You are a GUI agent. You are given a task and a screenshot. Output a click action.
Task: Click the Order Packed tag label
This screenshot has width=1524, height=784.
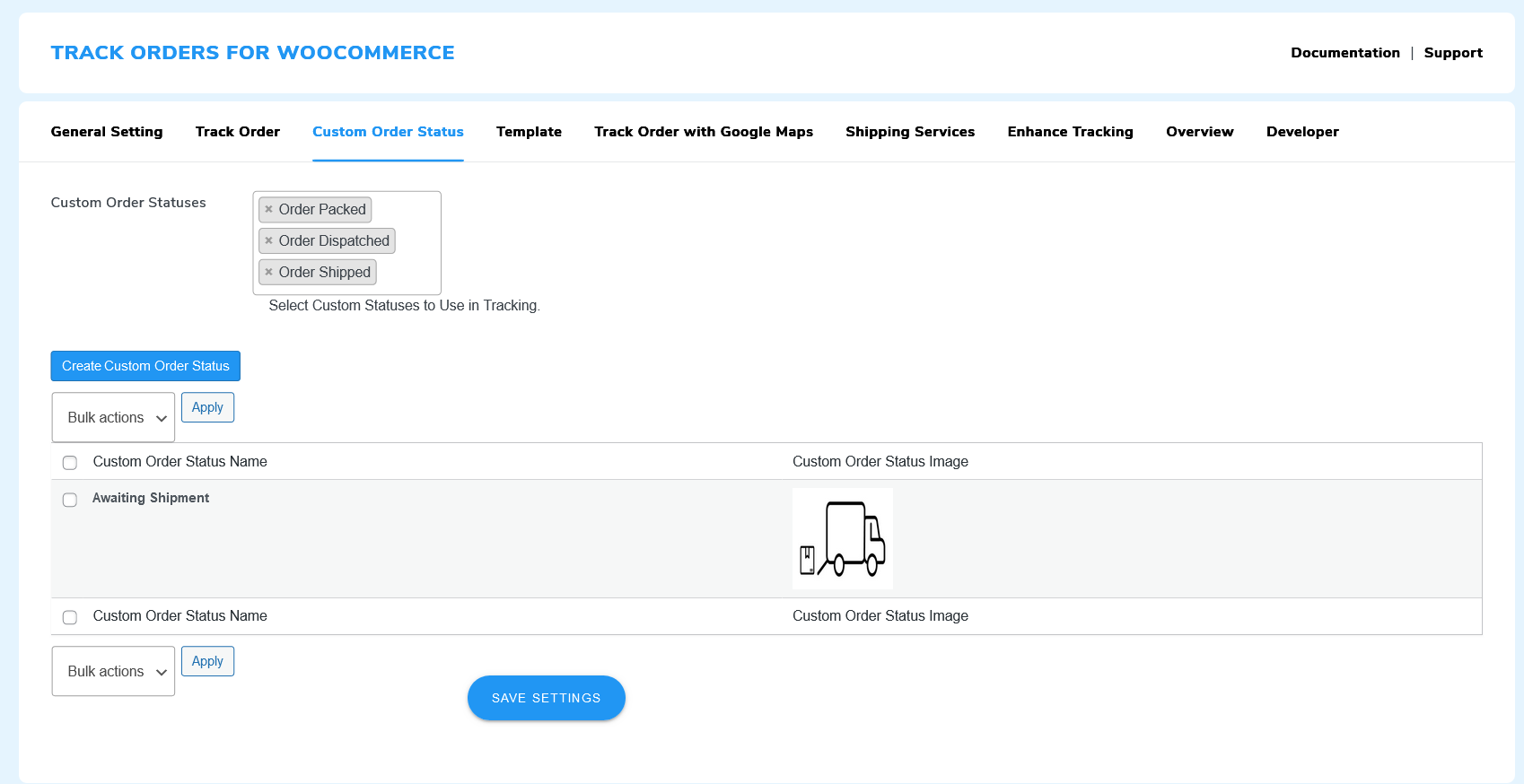[322, 209]
